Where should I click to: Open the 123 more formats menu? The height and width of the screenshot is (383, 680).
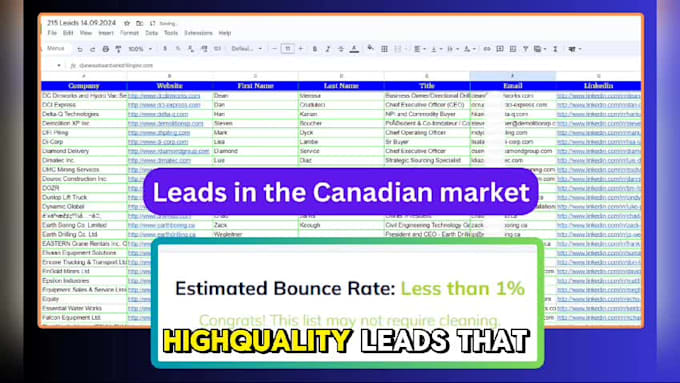(x=217, y=49)
